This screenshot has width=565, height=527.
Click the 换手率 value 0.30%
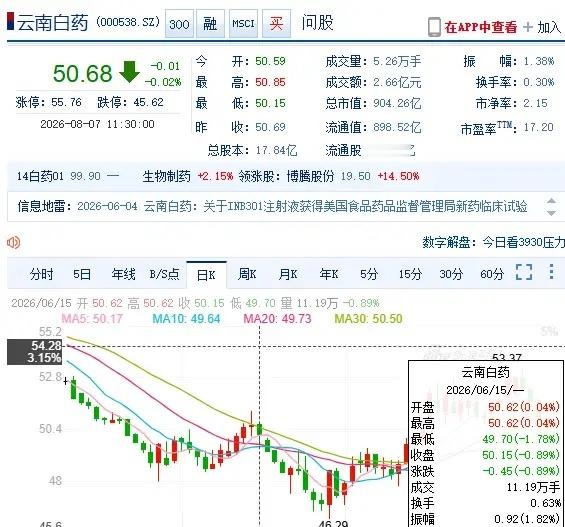click(539, 82)
